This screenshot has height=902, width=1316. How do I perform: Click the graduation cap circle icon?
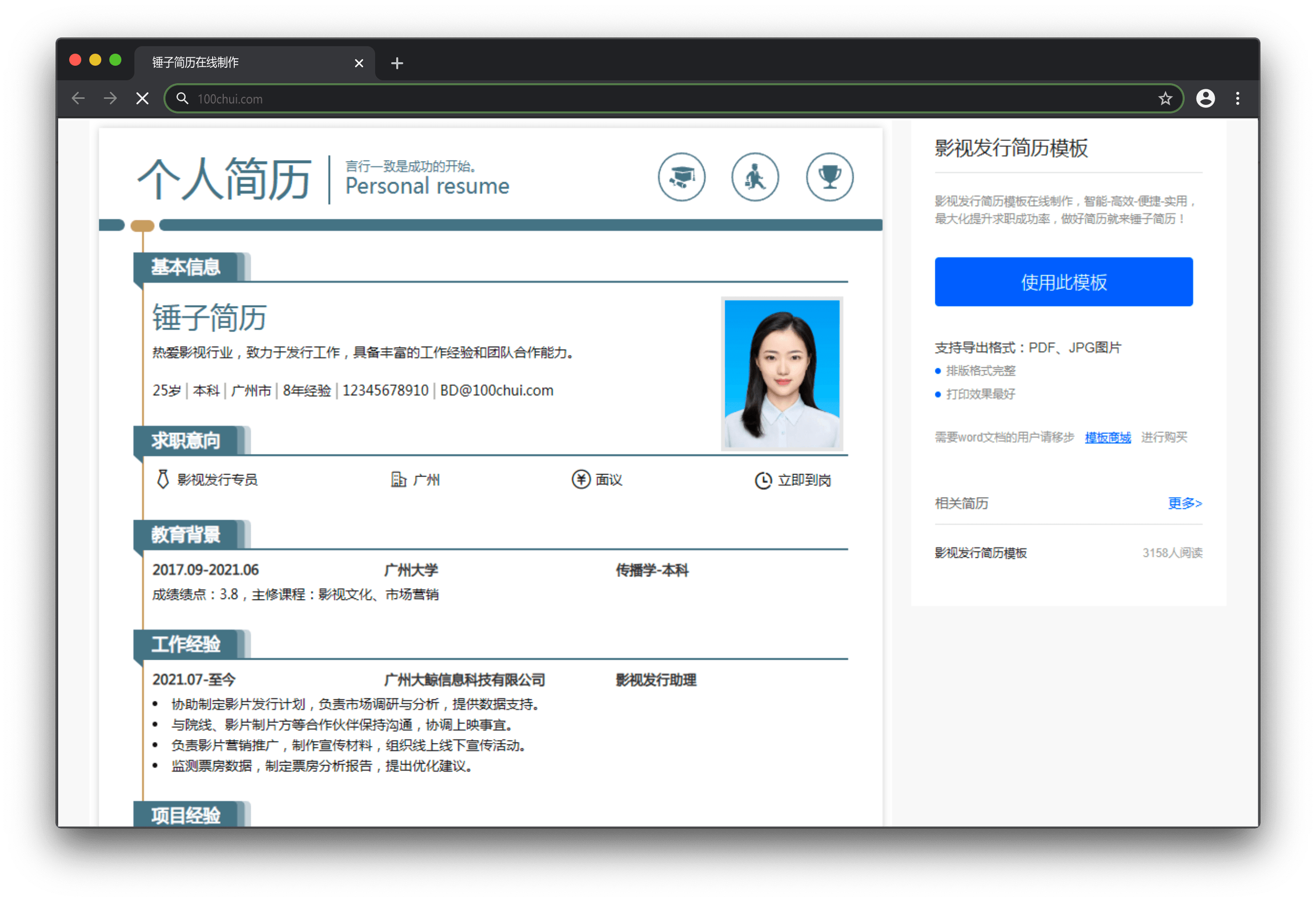[681, 177]
